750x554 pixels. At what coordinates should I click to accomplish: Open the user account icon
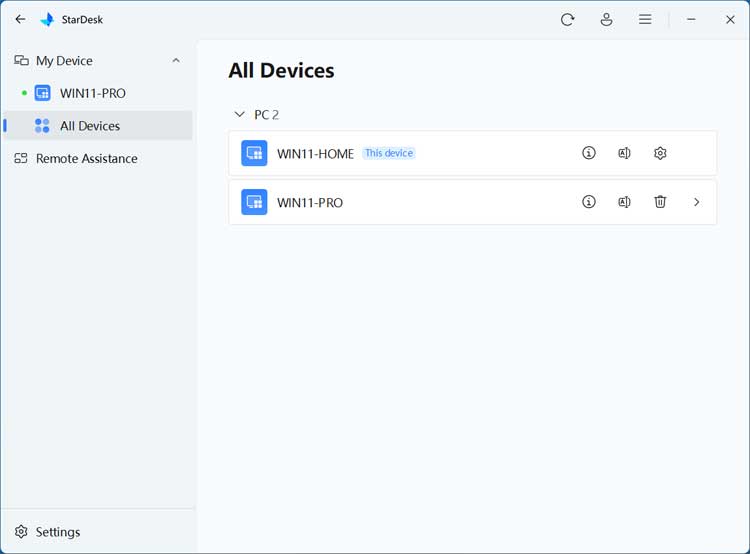[607, 20]
